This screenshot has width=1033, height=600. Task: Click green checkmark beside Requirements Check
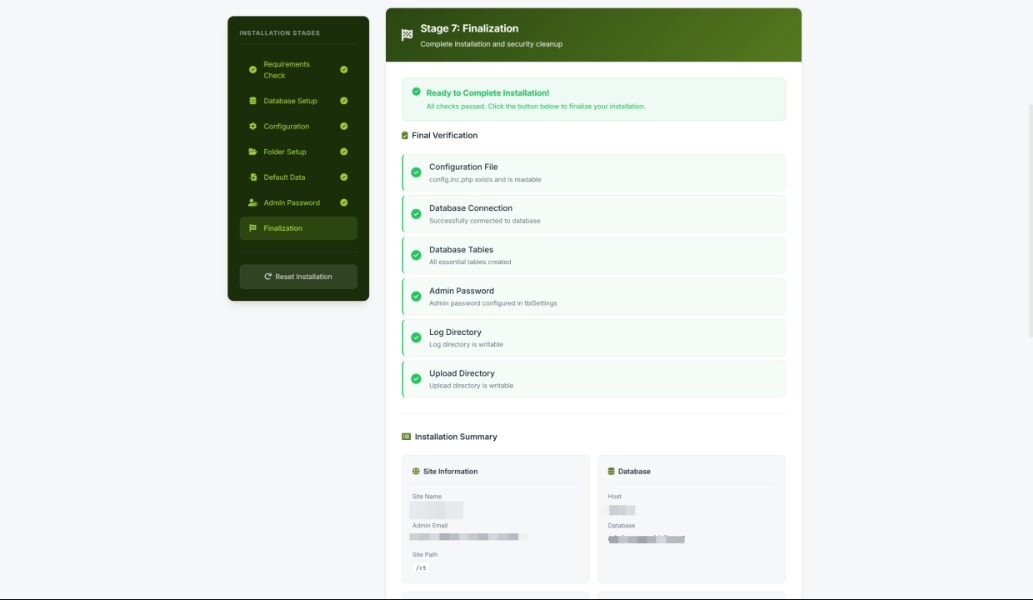pos(344,70)
